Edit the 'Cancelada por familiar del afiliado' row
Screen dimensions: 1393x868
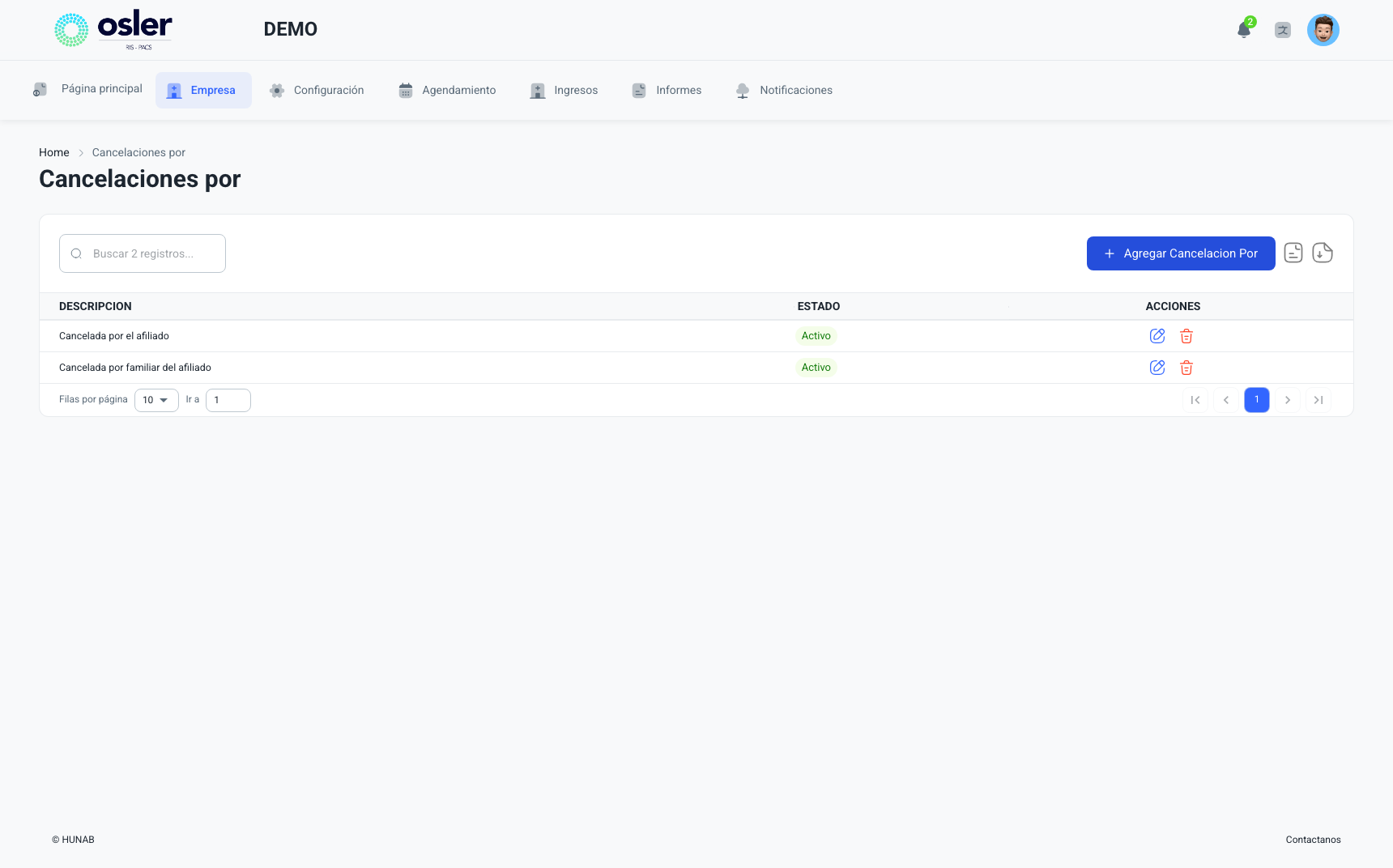1157,368
